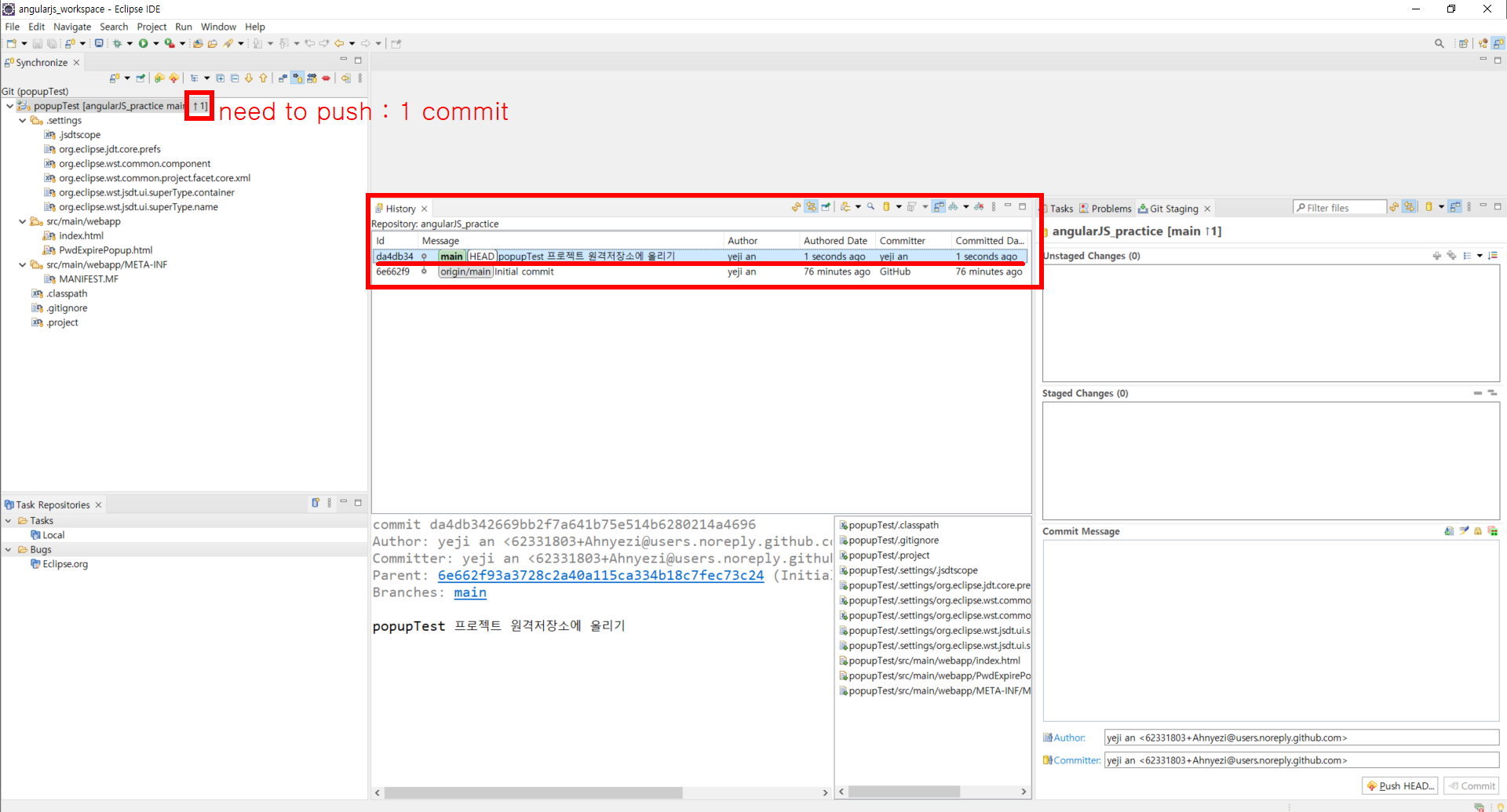Viewport: 1507px width, 812px height.
Task: Collapse Tasks category in Task Repositories
Action: (9, 521)
